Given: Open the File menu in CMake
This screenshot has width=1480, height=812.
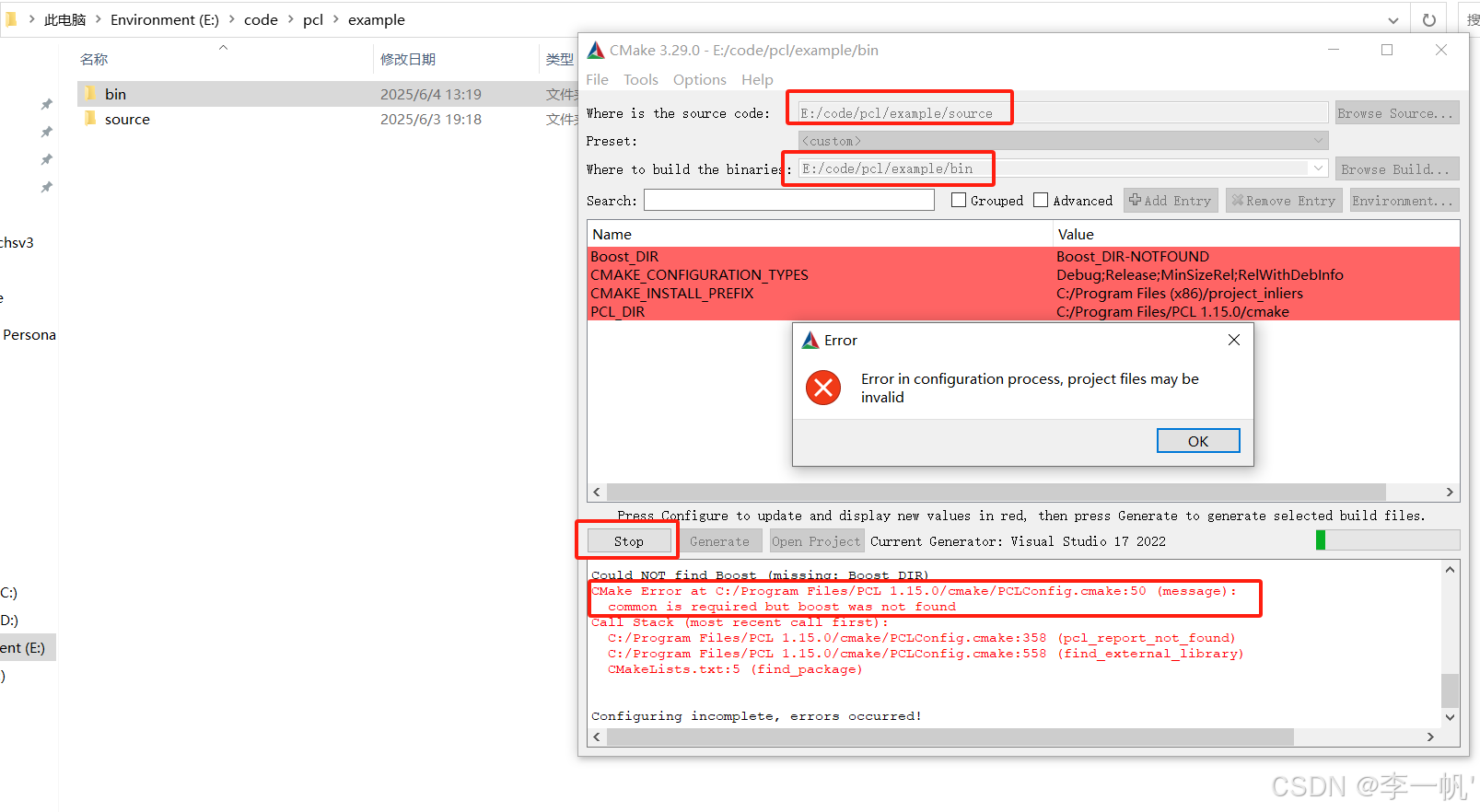Looking at the screenshot, I should pyautogui.click(x=597, y=80).
